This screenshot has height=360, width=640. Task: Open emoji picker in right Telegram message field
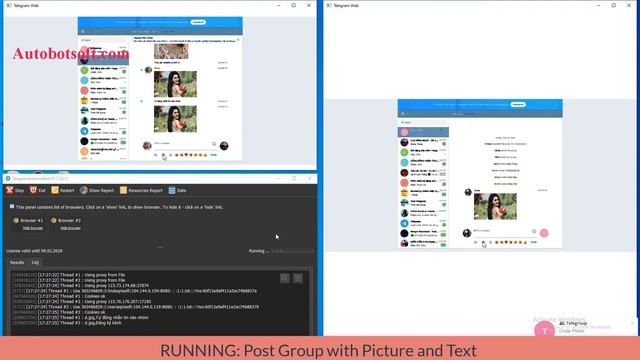pos(534,231)
